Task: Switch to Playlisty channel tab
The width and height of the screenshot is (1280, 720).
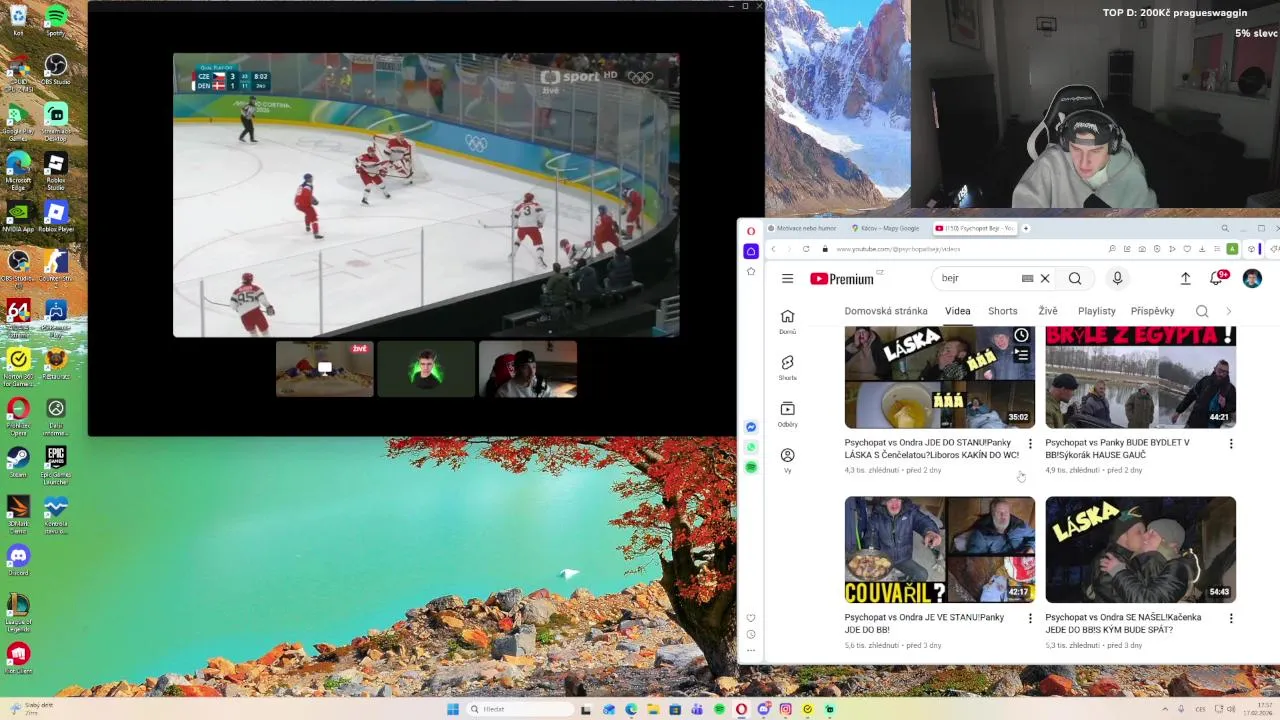Action: coord(1097,311)
